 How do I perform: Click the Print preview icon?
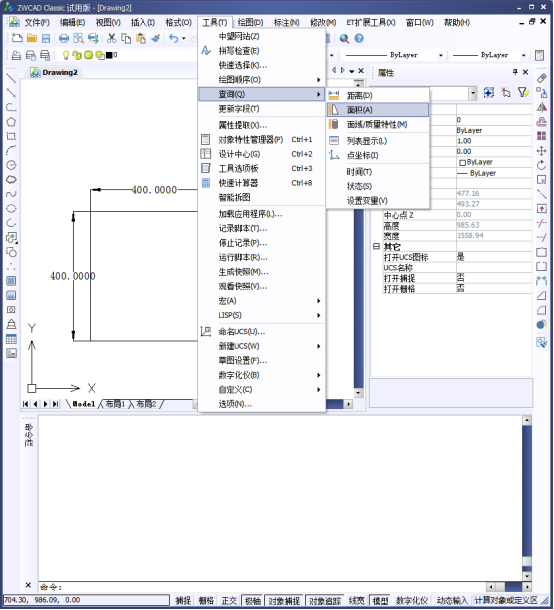coord(78,38)
